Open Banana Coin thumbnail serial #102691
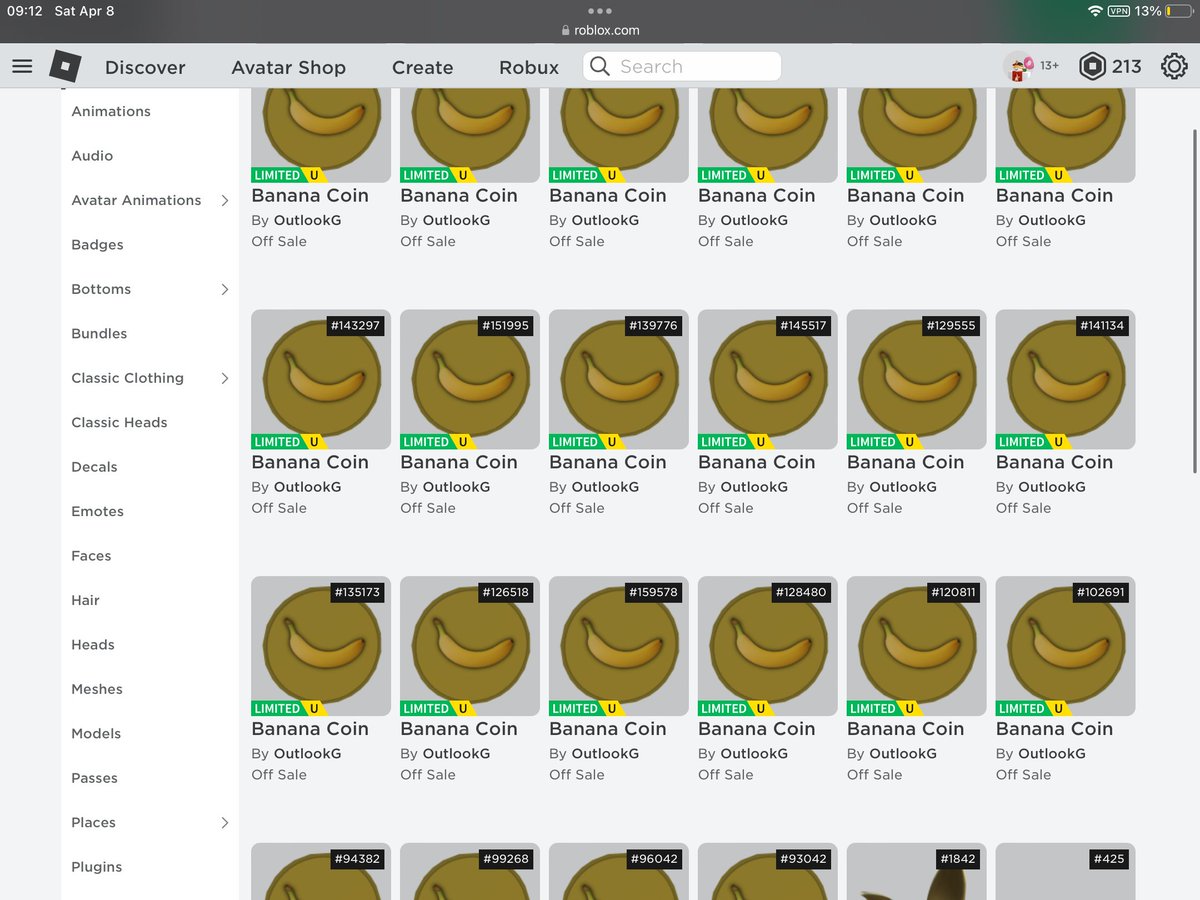Viewport: 1200px width, 900px height. (x=1065, y=646)
